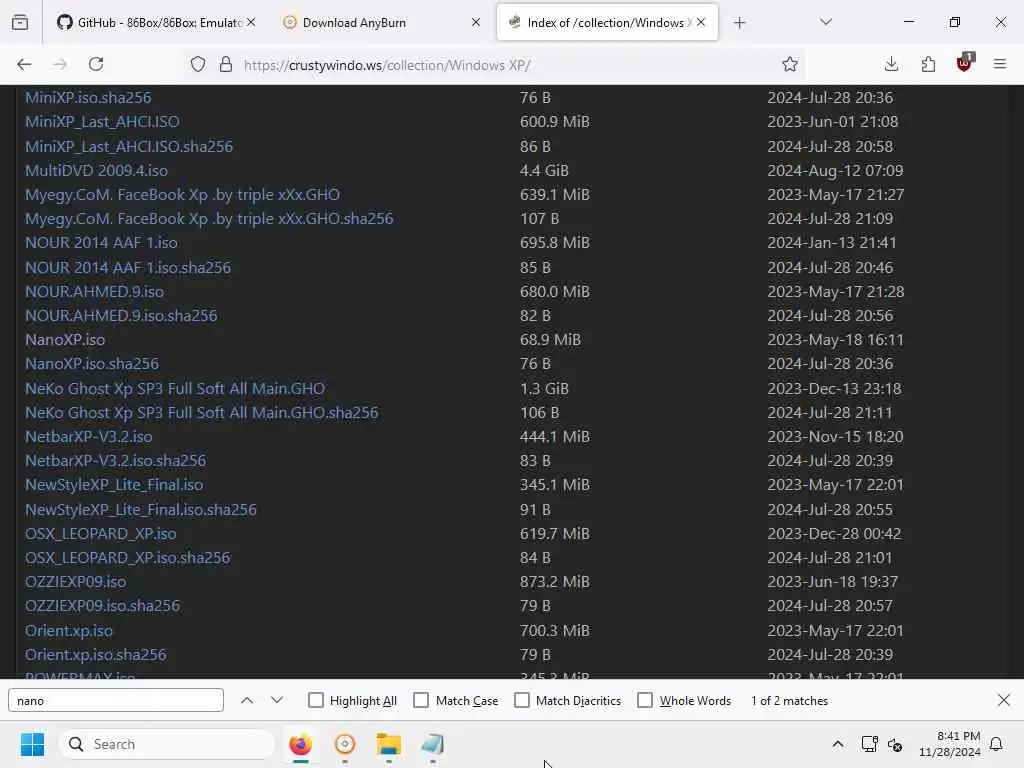Open Firefox from the taskbar
Viewport: 1024px width, 768px height.
click(x=300, y=744)
